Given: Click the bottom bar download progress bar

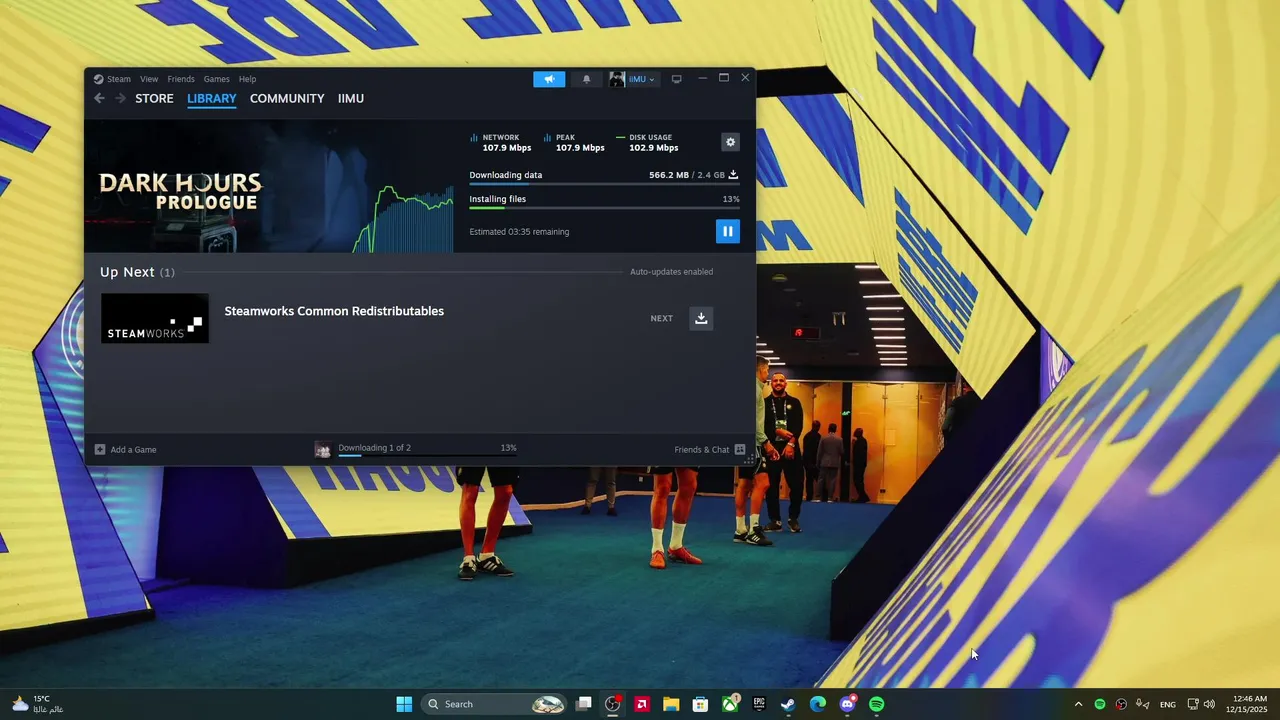Looking at the screenshot, I should (x=427, y=455).
